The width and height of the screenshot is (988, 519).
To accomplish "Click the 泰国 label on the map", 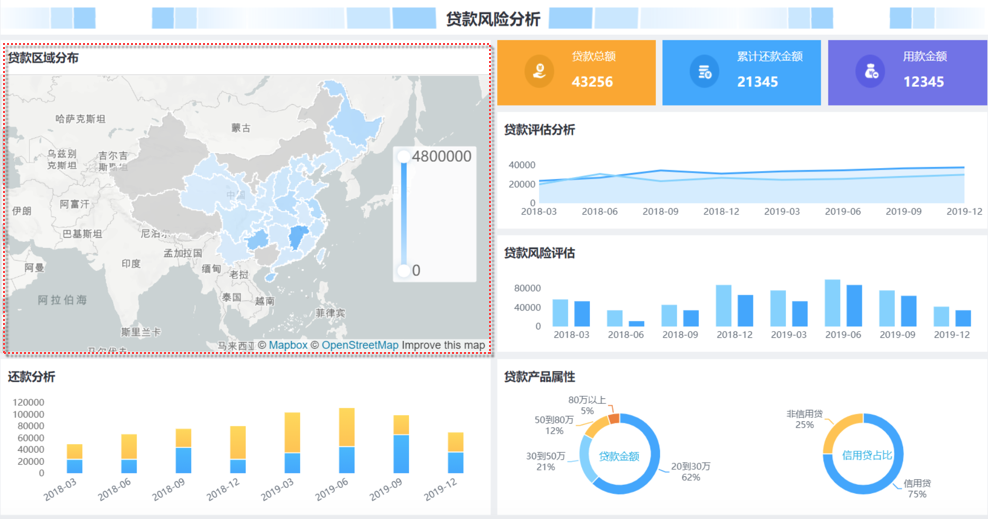I will 231,296.
